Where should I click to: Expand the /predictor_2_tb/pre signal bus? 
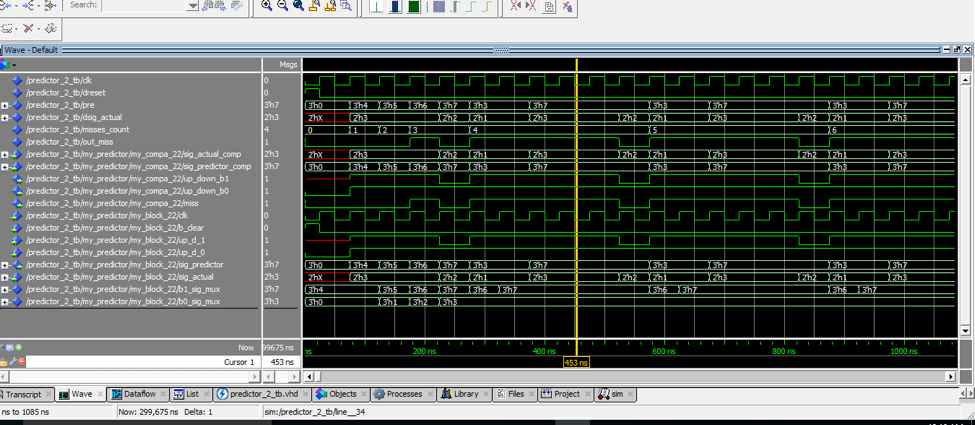click(x=5, y=105)
